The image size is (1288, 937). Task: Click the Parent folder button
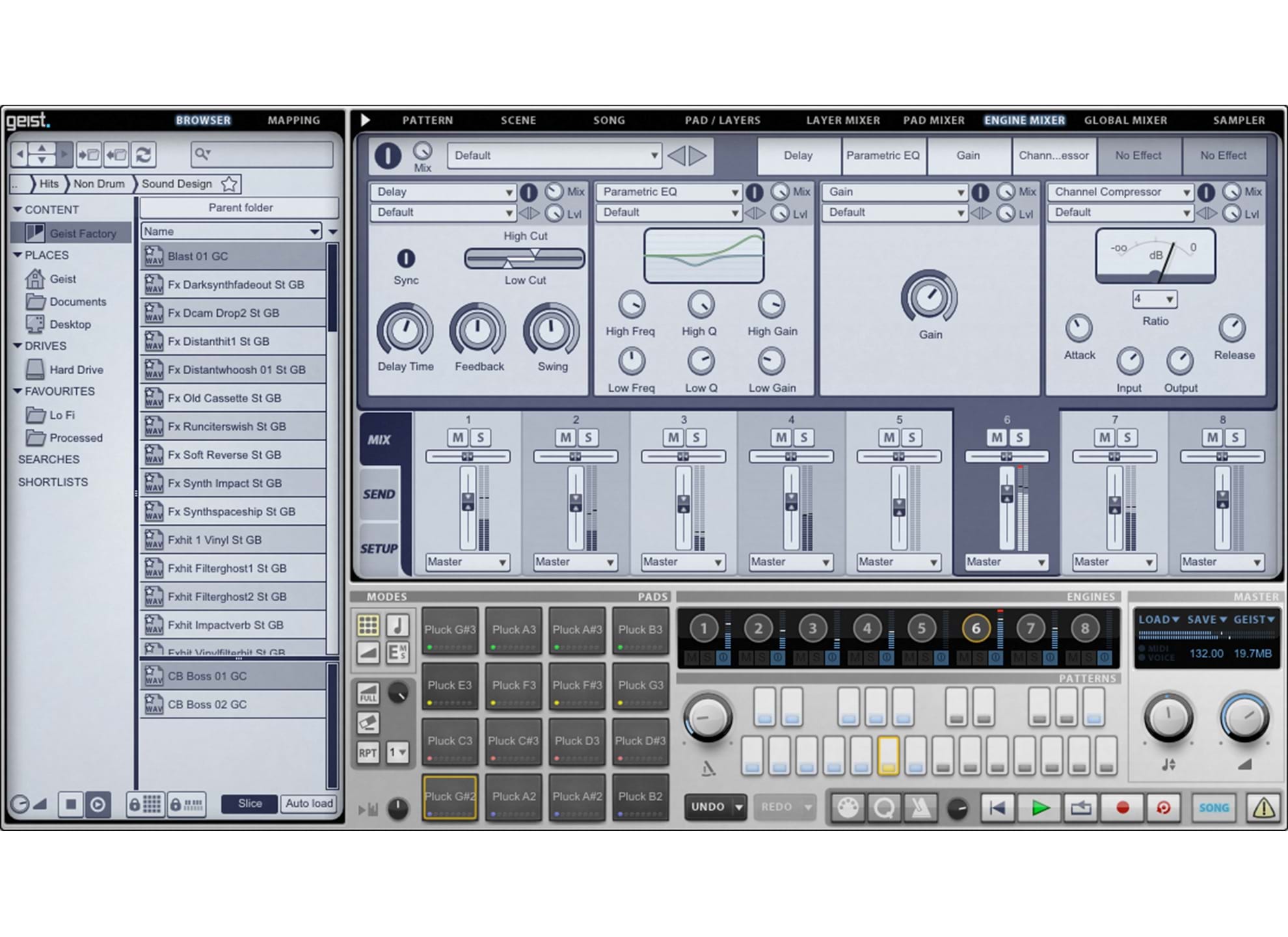click(240, 208)
